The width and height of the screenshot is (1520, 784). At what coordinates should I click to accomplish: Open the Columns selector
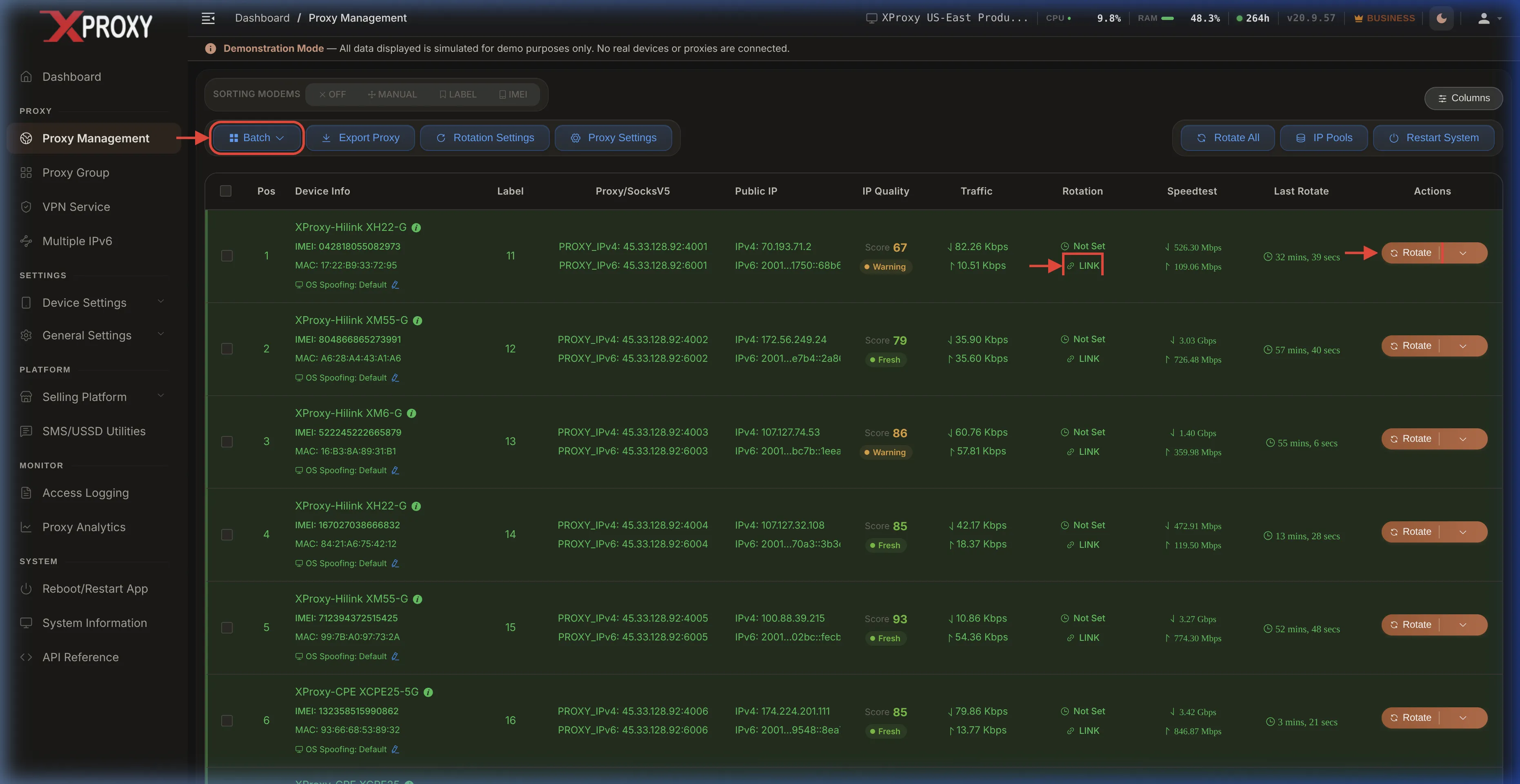(1463, 98)
